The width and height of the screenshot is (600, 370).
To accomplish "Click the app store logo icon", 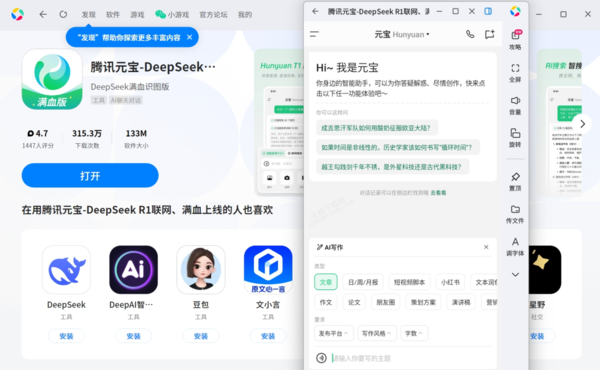I will pos(18,14).
